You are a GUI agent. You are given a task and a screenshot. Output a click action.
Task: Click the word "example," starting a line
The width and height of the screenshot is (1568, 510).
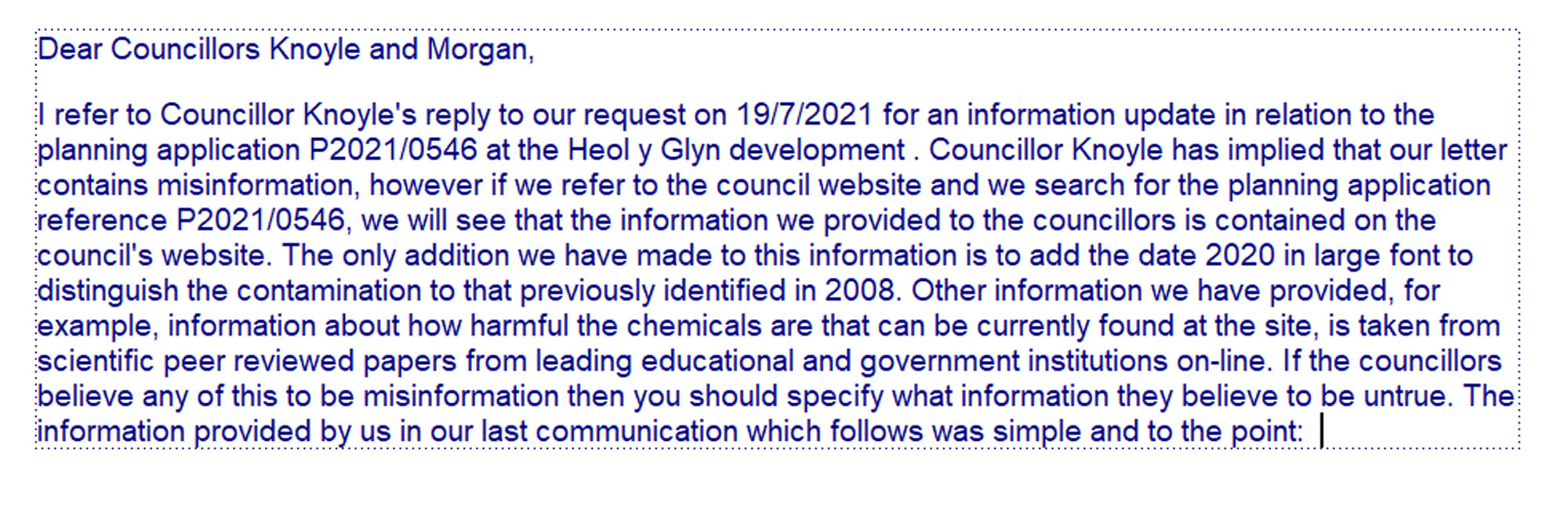coord(98,326)
